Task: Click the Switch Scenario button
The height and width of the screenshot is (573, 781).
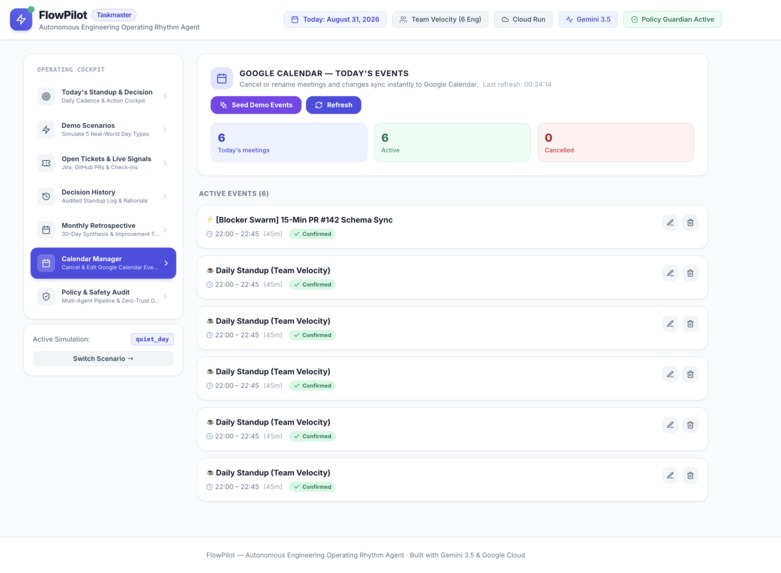Action: click(103, 359)
